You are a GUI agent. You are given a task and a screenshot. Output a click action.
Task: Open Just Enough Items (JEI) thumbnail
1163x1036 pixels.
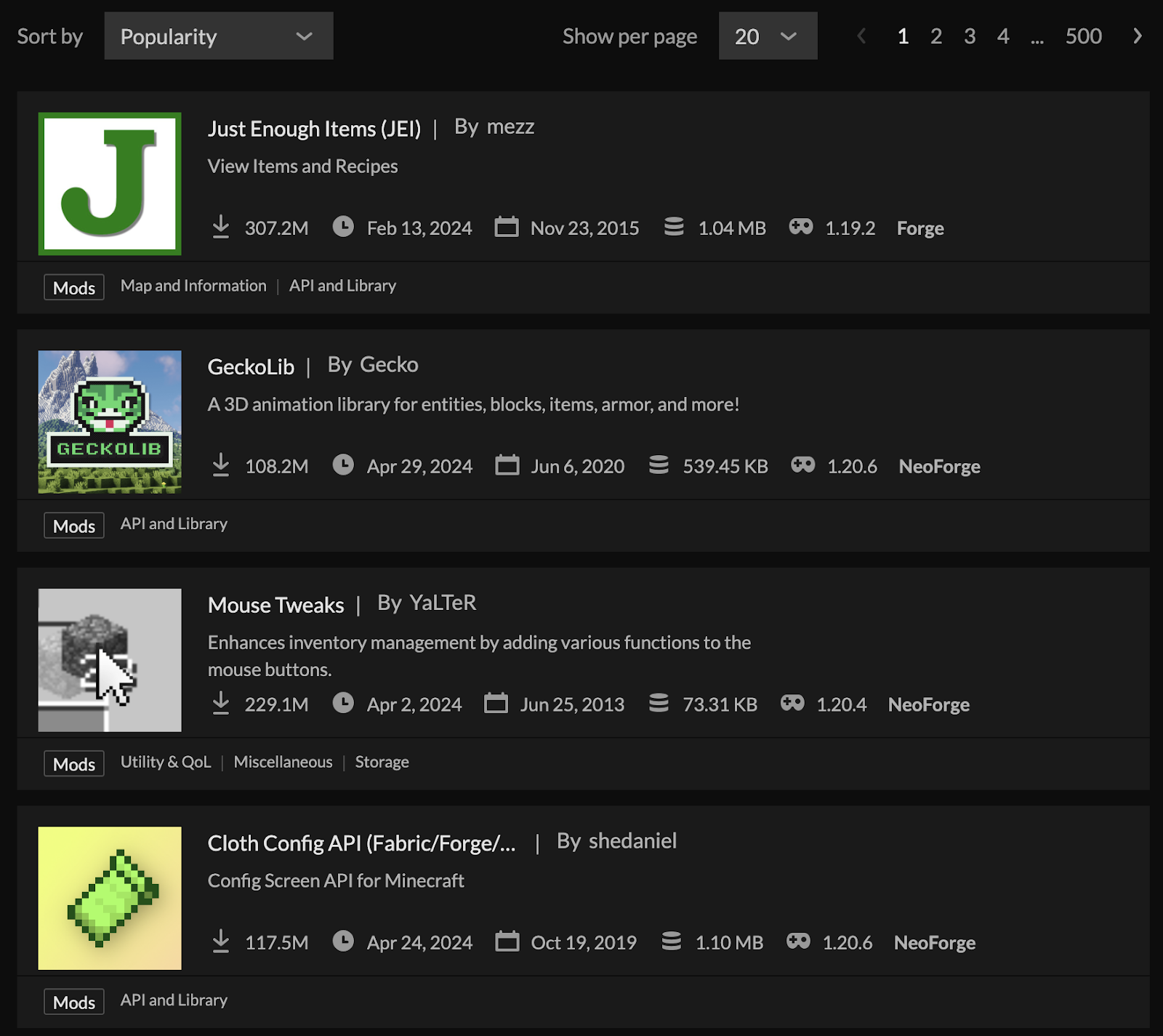[110, 184]
